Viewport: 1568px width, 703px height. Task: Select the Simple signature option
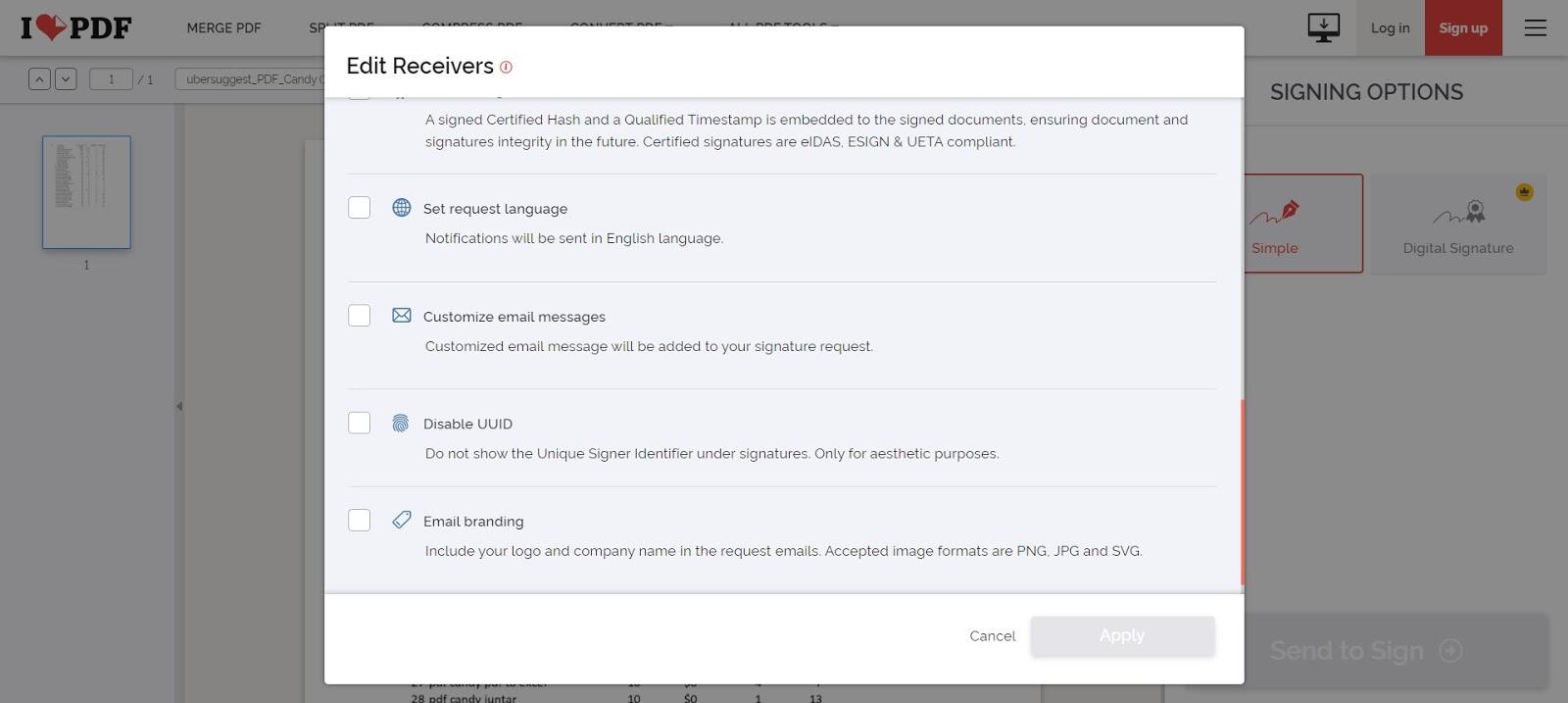click(x=1303, y=224)
